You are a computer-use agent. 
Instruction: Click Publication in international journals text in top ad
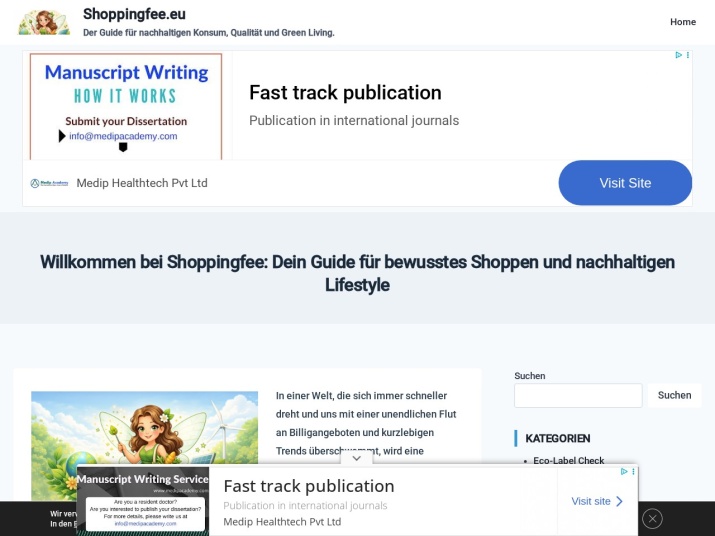click(354, 120)
